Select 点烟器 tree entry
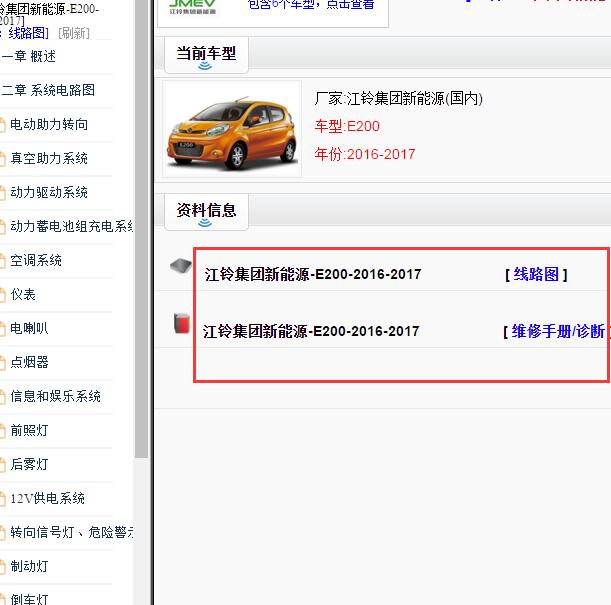611x605 pixels. pos(29,362)
